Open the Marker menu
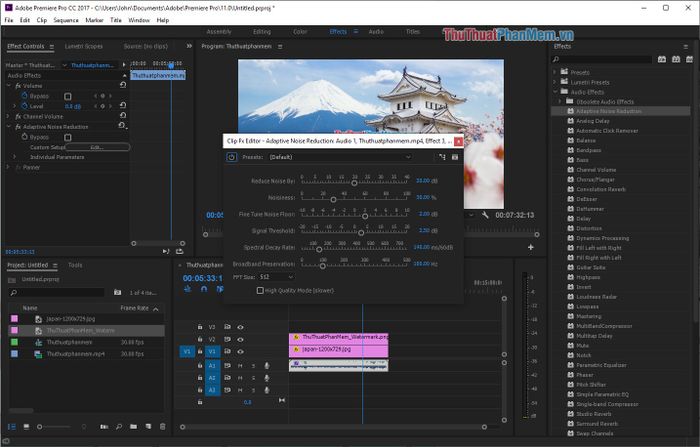 click(94, 20)
